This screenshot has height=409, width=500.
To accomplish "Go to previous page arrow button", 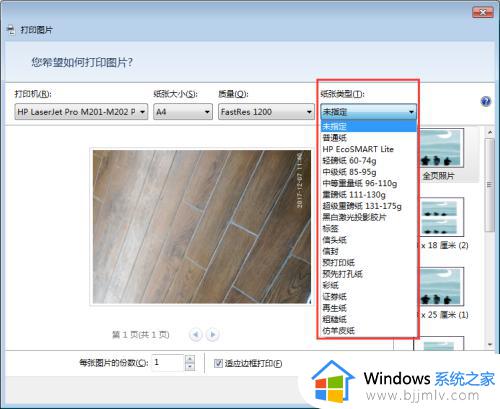I will 196,334.
